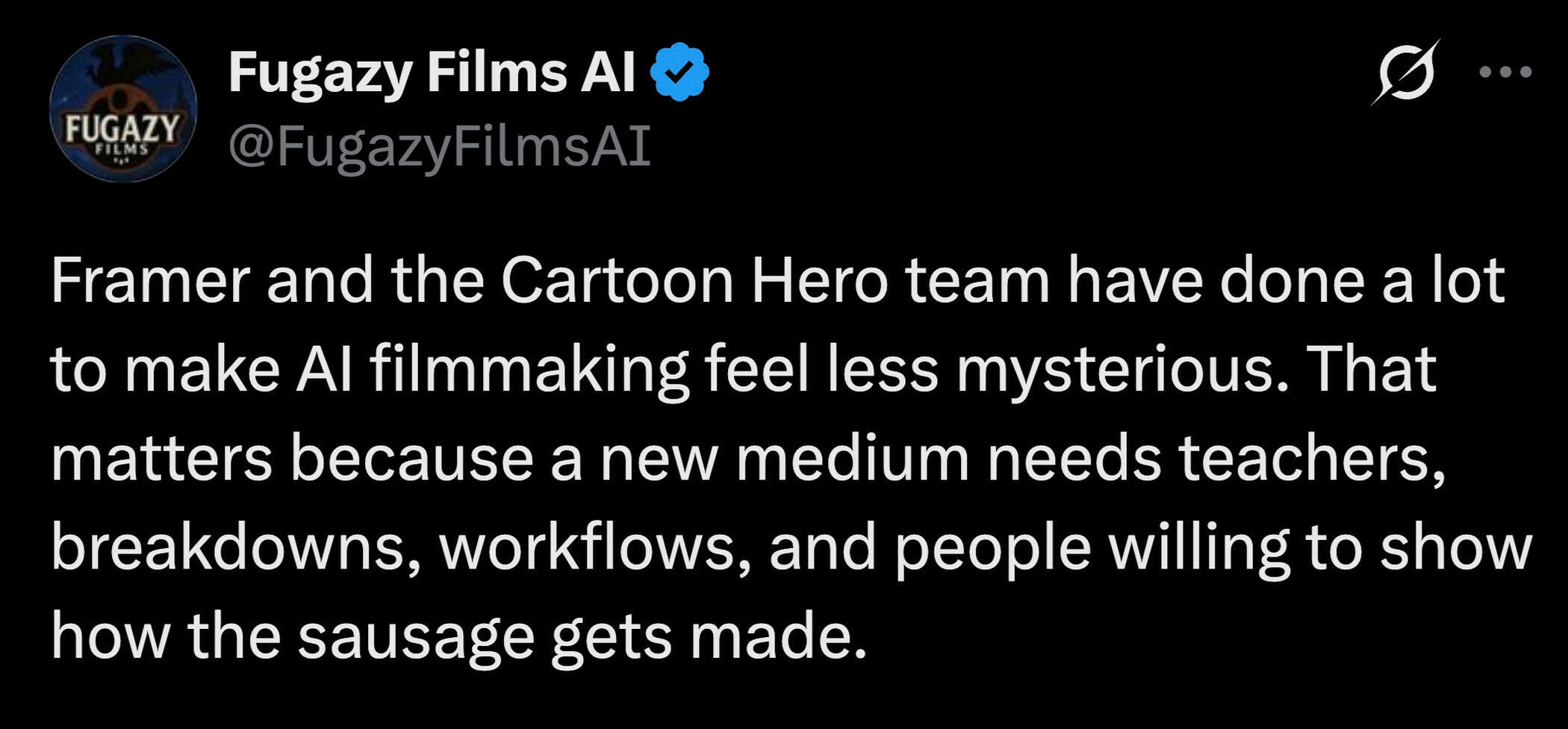Click the word "That" ending the second line
Image resolution: width=1568 pixels, height=729 pixels.
click(x=1371, y=369)
